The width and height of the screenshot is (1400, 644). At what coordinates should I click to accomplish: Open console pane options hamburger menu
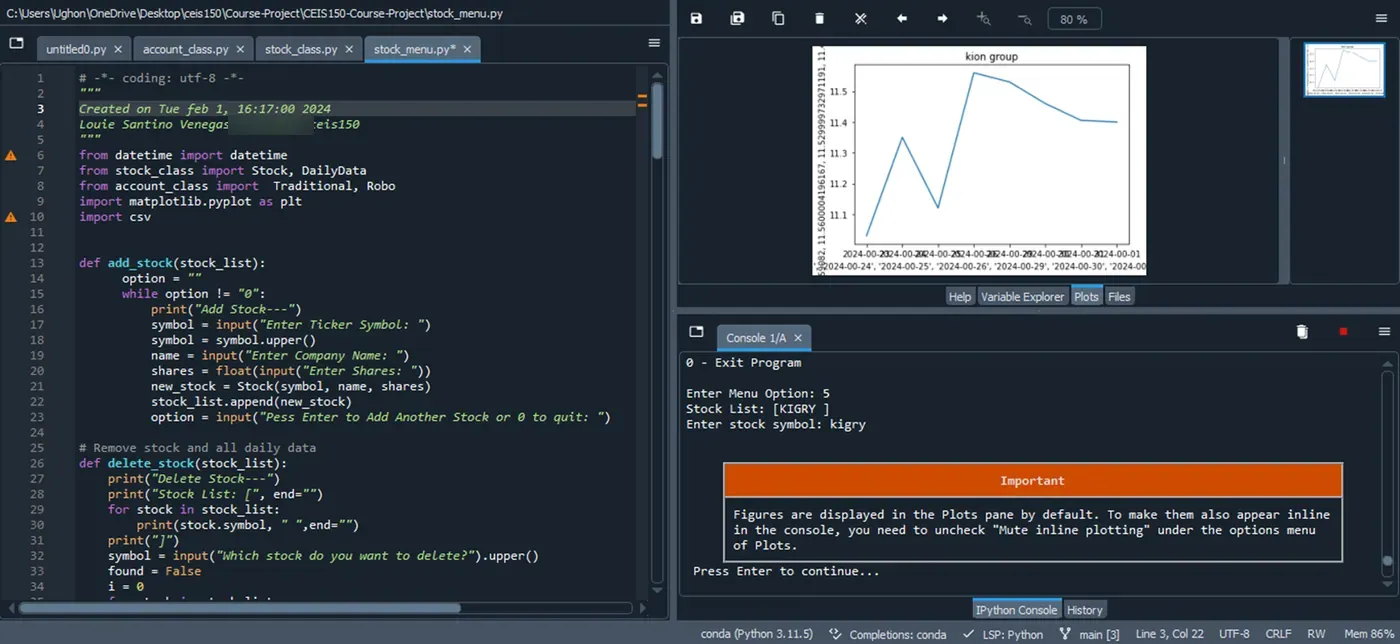point(1384,332)
